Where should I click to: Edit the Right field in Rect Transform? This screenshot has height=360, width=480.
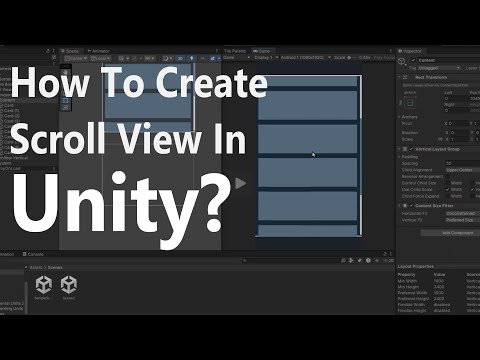point(456,110)
